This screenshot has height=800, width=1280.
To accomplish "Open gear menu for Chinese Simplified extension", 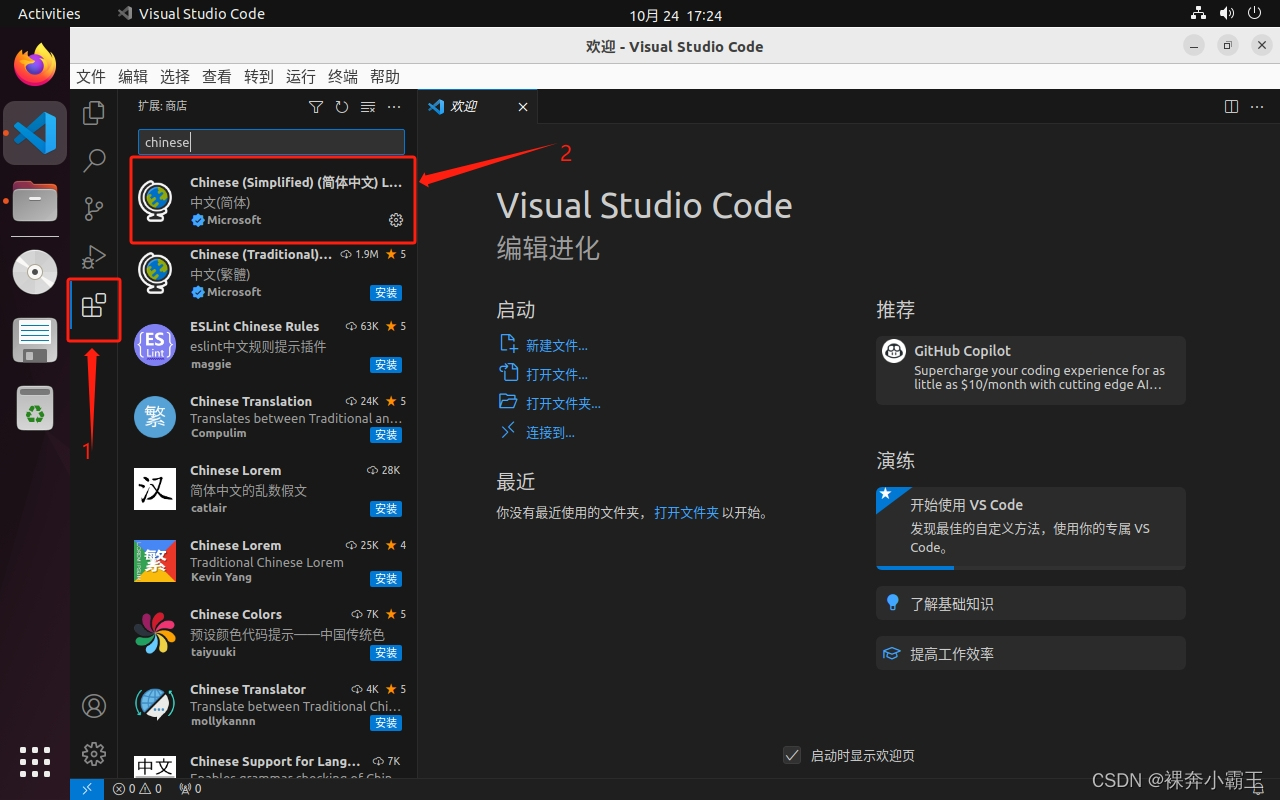I will coord(395,220).
